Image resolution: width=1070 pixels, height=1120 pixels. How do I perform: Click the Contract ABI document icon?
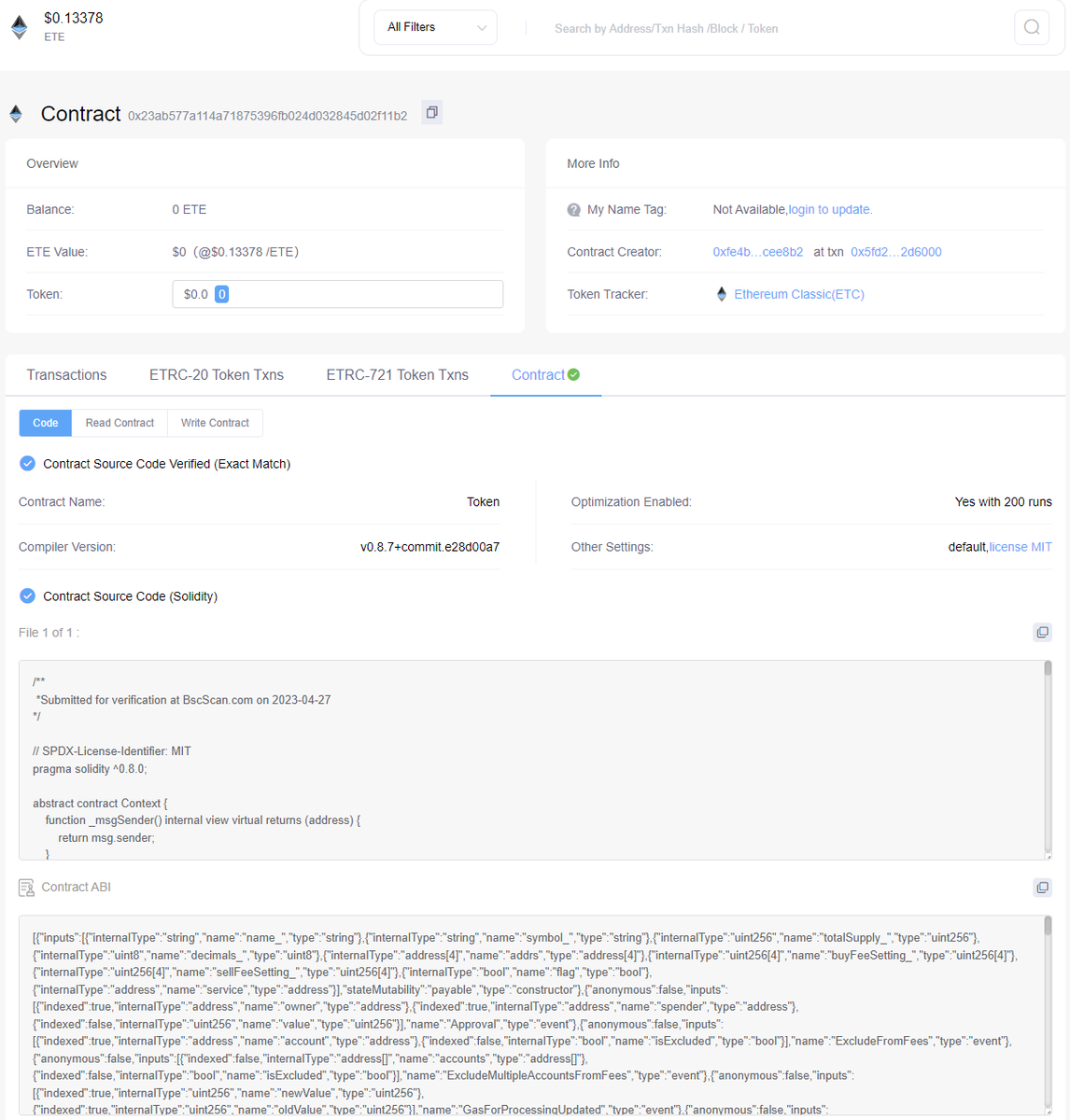point(26,887)
